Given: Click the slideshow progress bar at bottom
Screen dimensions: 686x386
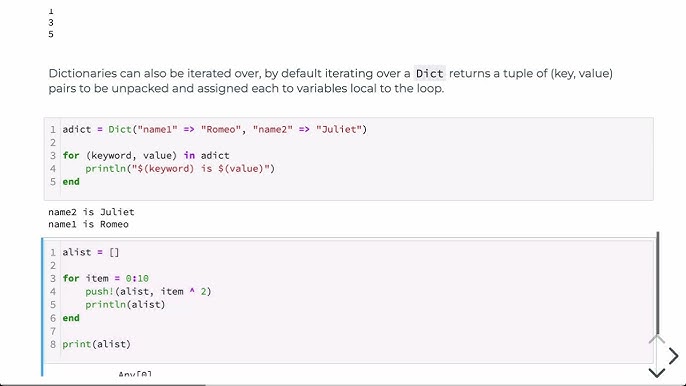Looking at the screenshot, I should click(x=103, y=385).
